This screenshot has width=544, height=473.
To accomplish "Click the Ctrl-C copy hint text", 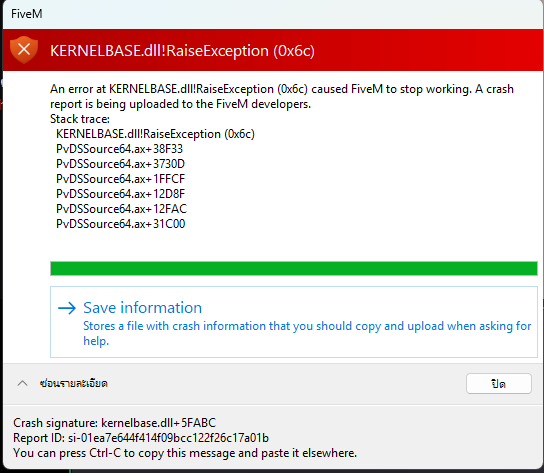I will point(185,453).
